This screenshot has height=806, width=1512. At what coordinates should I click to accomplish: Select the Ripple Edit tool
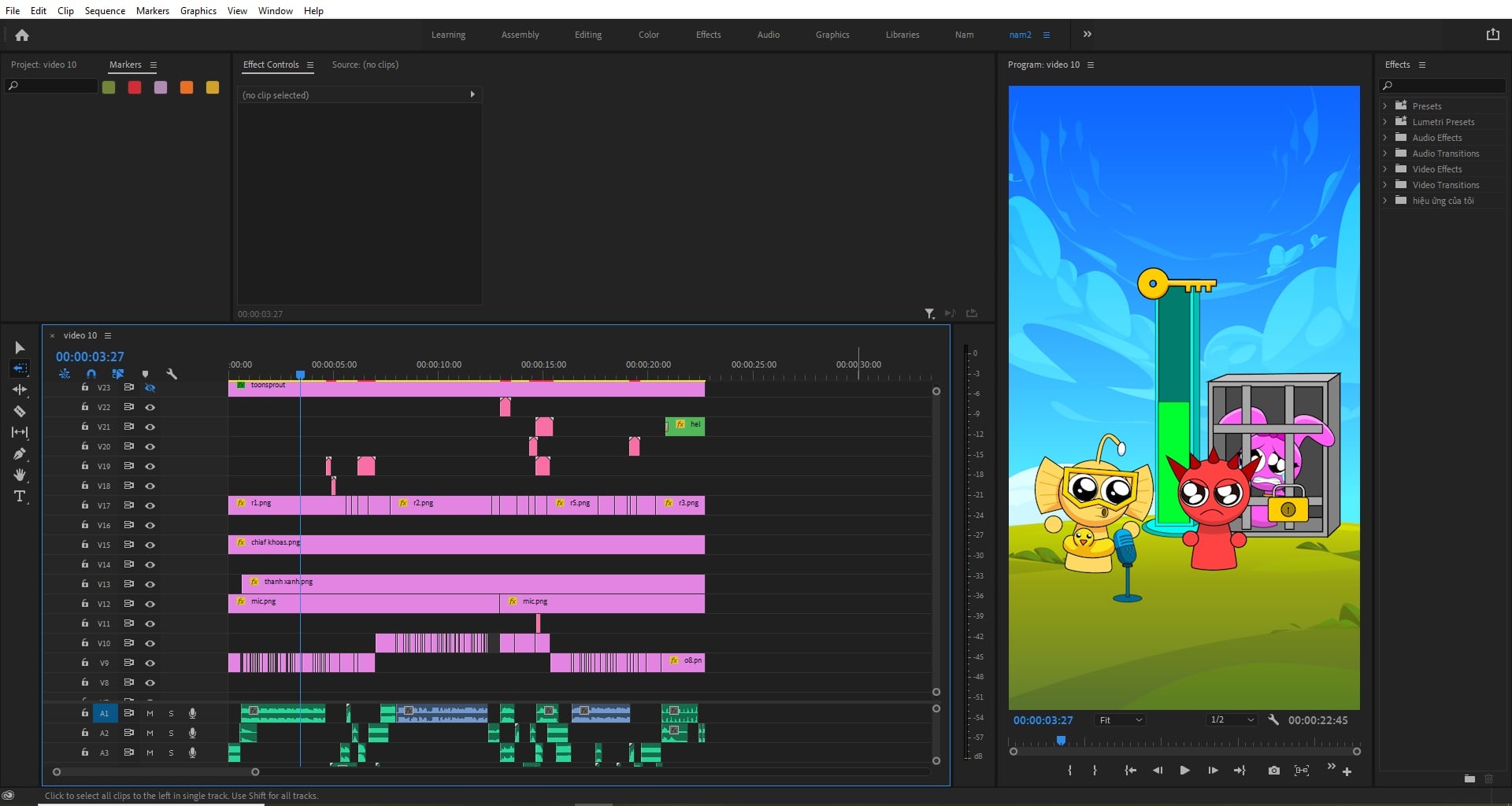click(20, 390)
